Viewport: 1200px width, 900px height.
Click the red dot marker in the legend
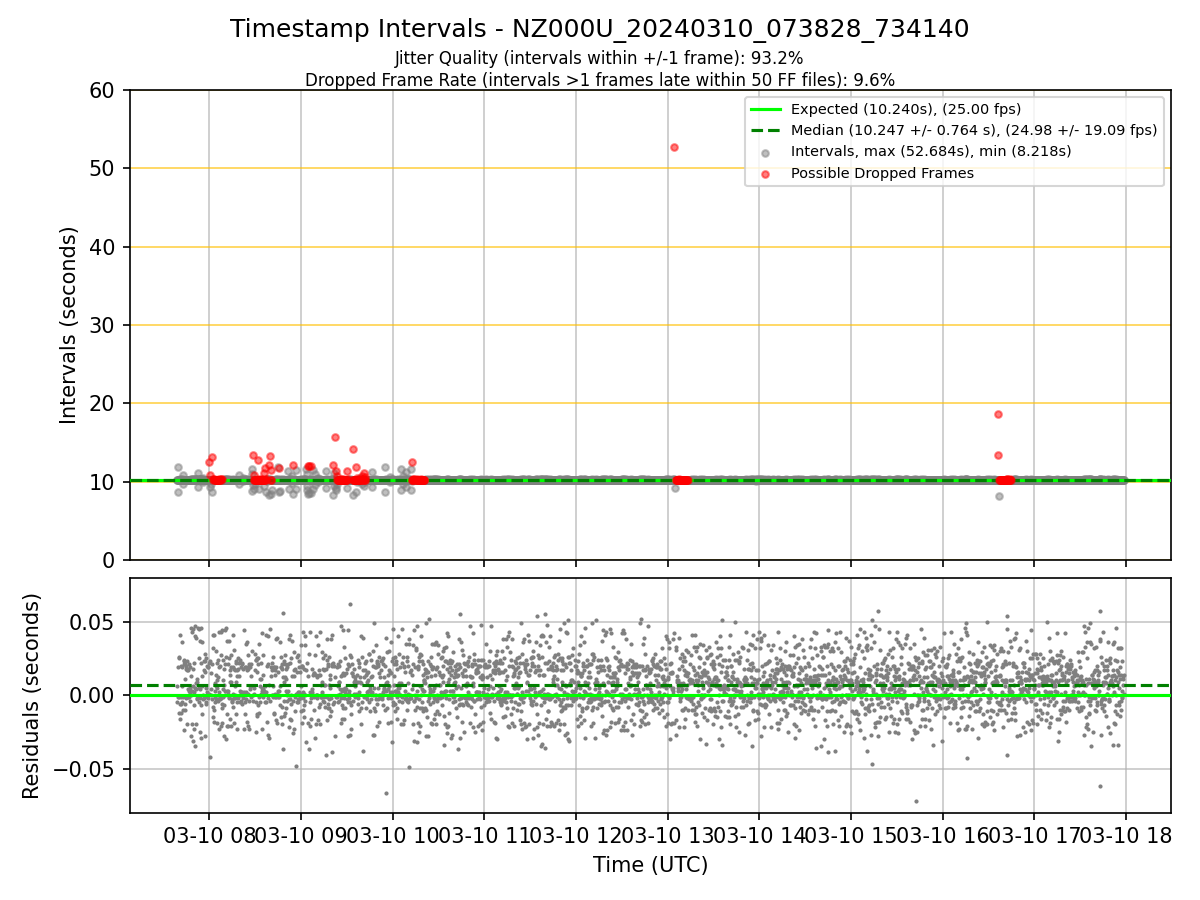[766, 174]
